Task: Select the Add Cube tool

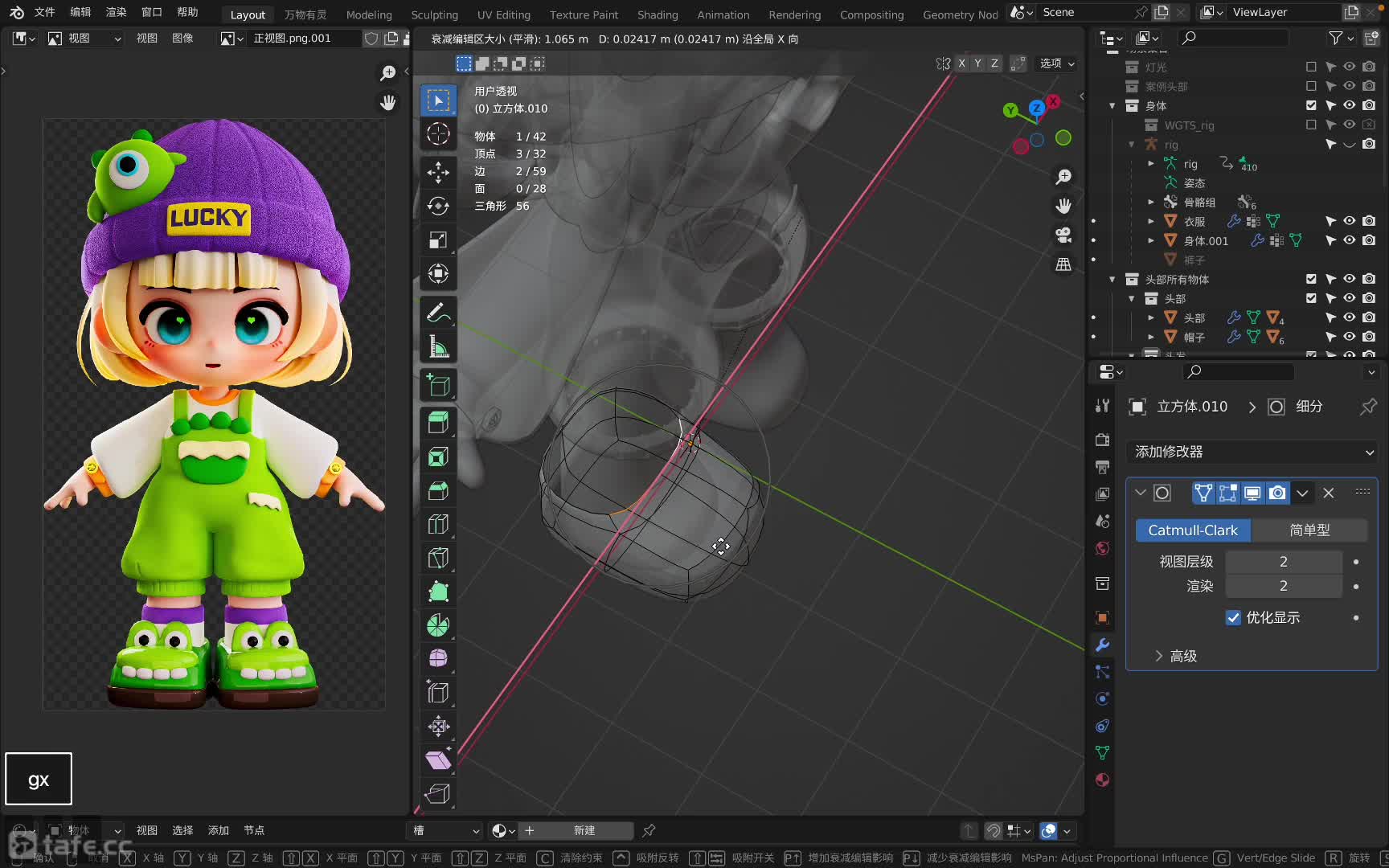Action: [x=438, y=385]
